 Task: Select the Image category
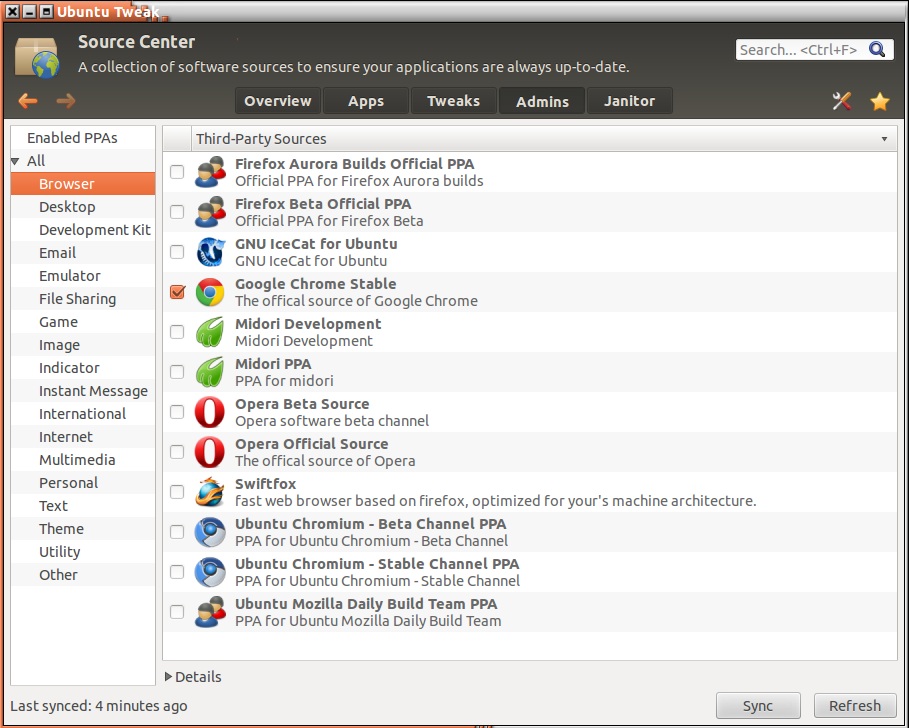[x=83, y=345]
